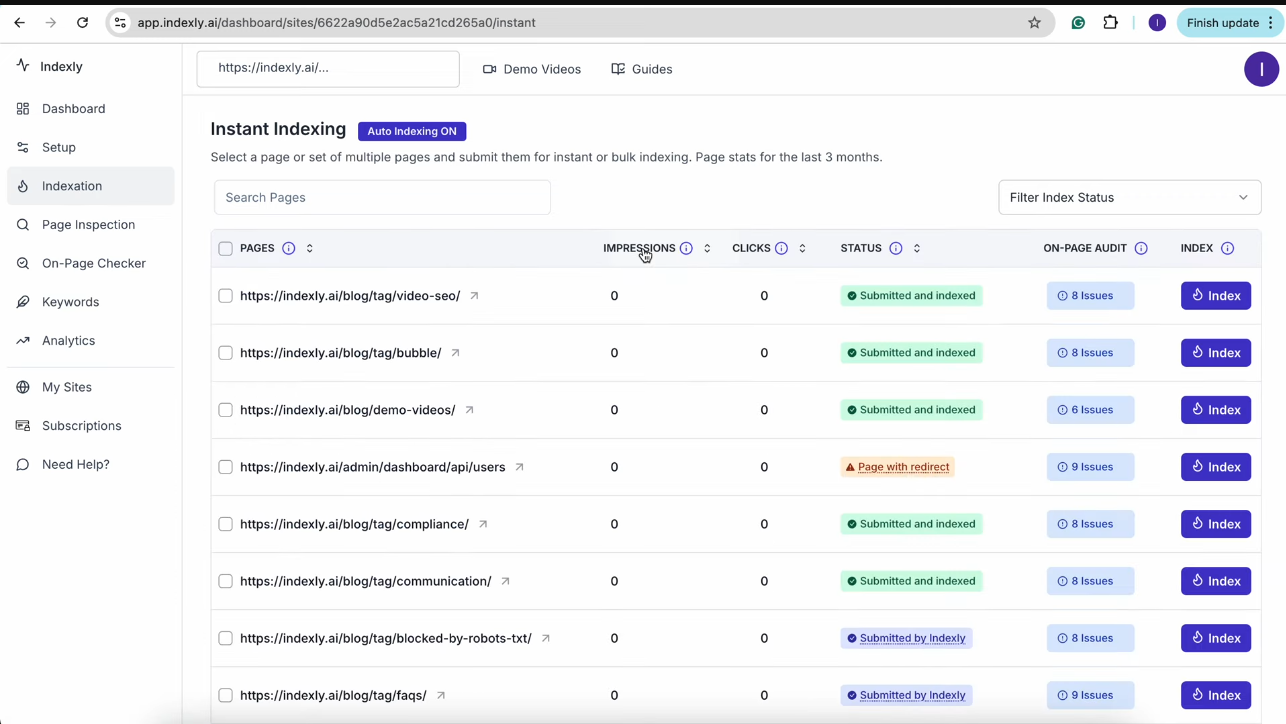Open the video-seo page via its external-link arrow
This screenshot has width=1286, height=724.
473,295
